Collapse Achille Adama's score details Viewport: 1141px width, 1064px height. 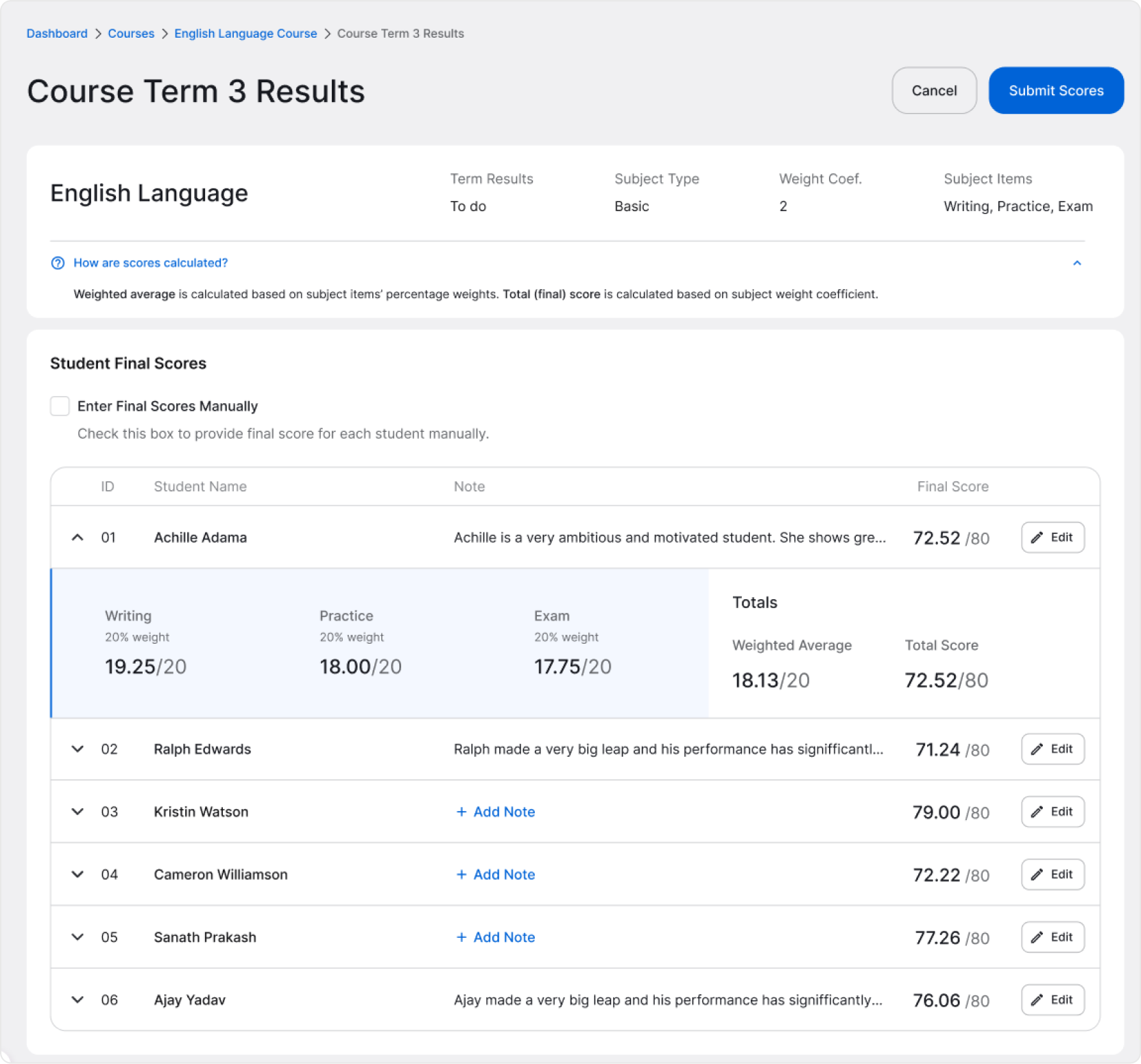point(77,537)
